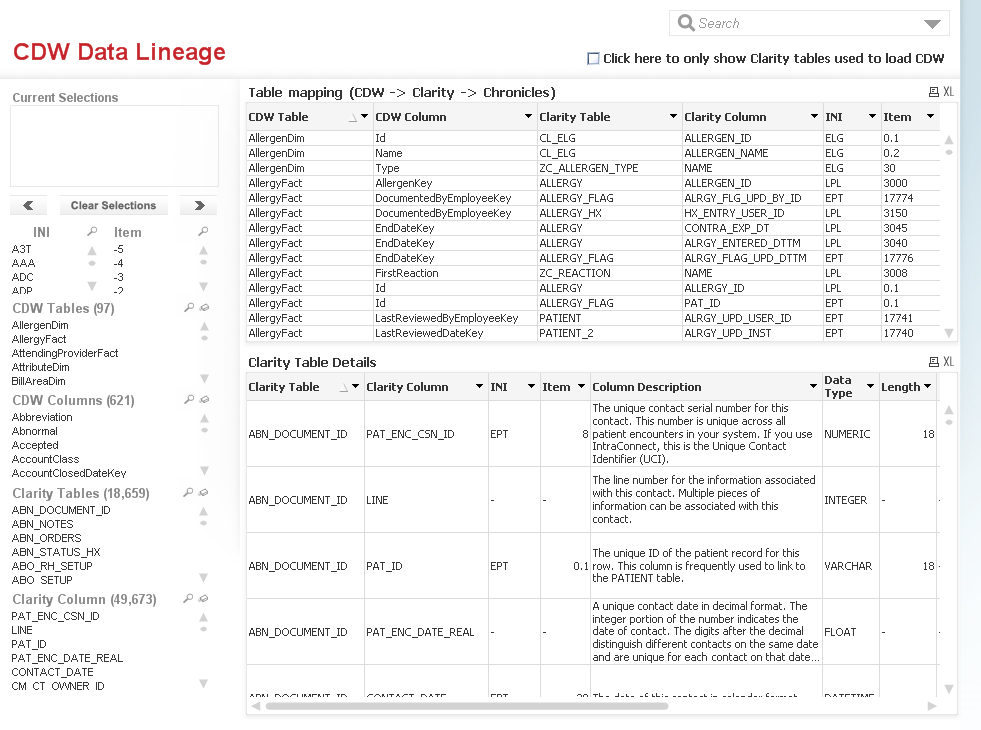Open the Search box dropdown arrow

(x=932, y=24)
